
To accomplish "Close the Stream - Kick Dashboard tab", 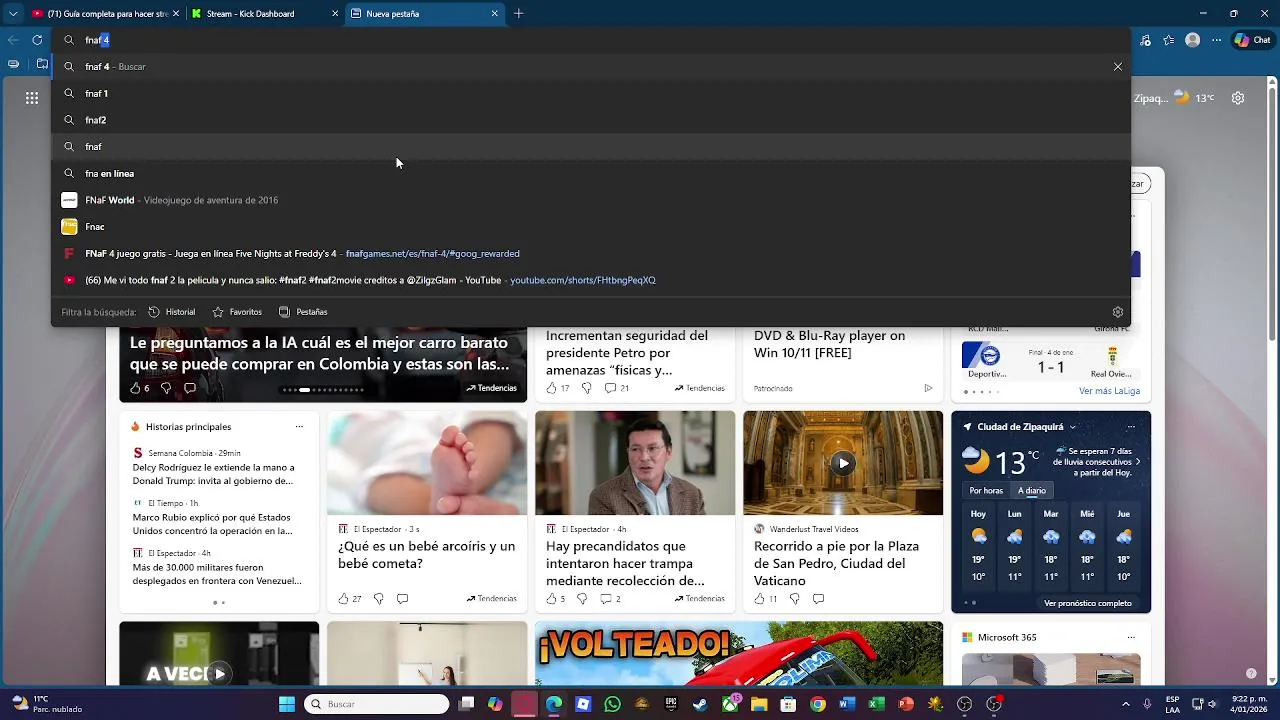I will click(x=336, y=14).
